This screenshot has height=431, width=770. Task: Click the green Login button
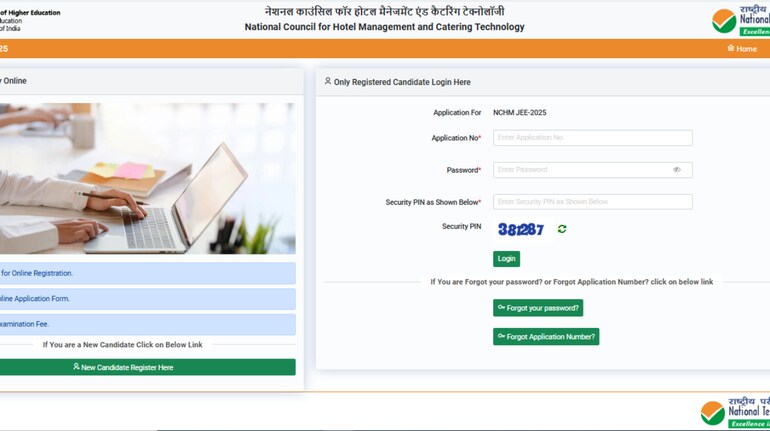pyautogui.click(x=506, y=259)
